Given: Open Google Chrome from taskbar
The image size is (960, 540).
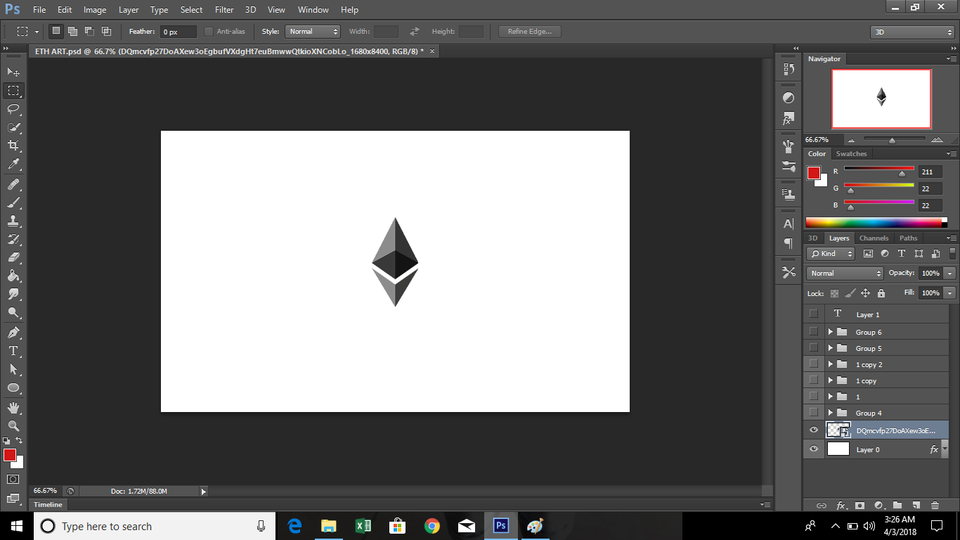Looking at the screenshot, I should click(432, 526).
